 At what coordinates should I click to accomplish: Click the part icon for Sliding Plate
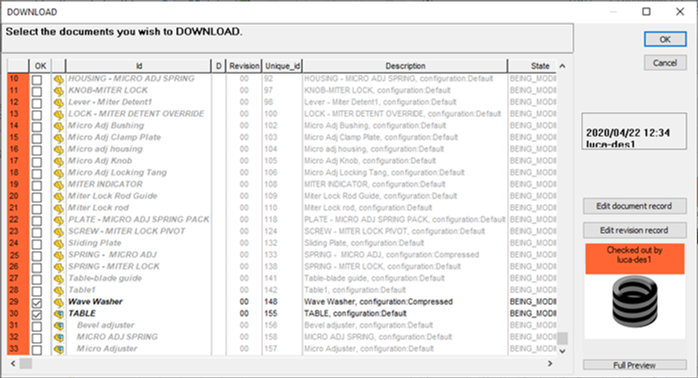(58, 244)
